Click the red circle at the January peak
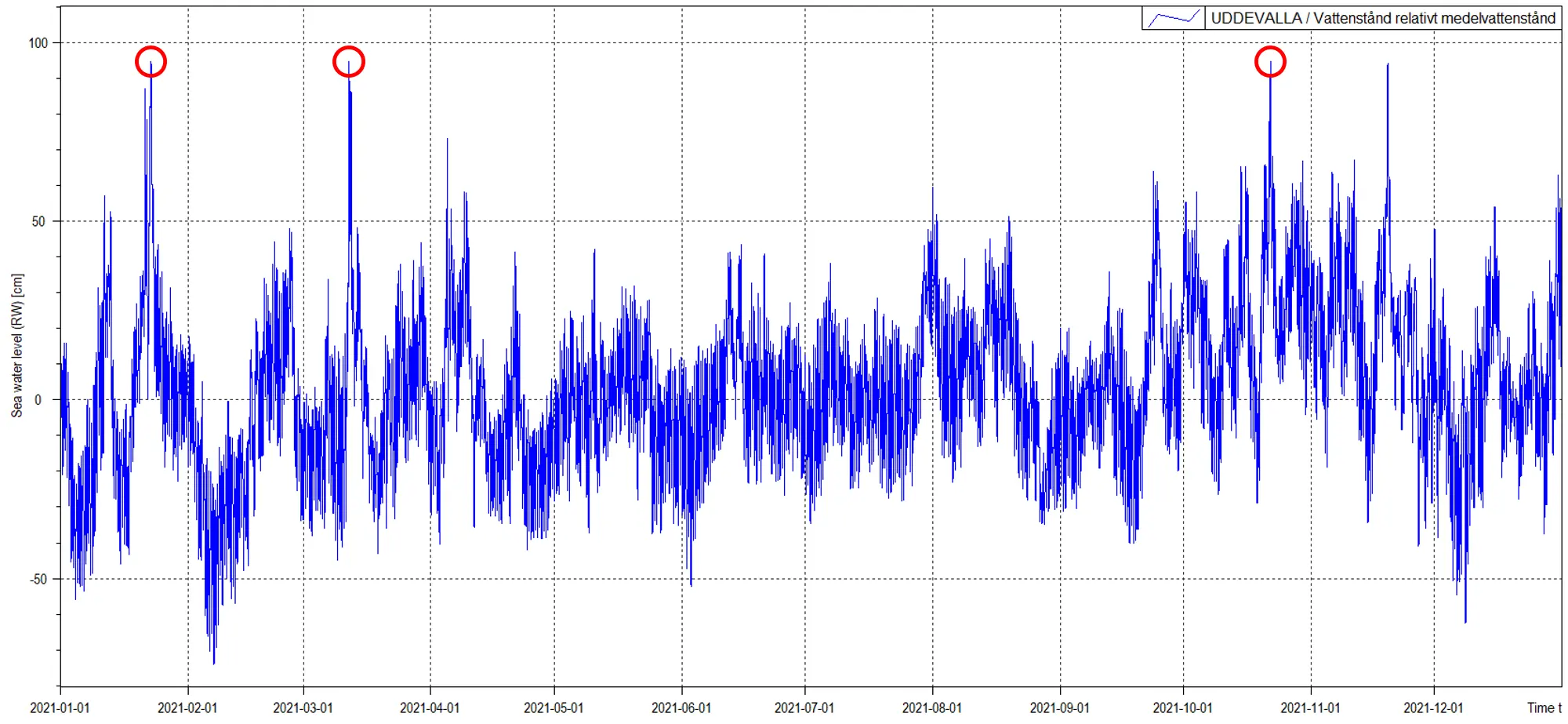The image size is (1568, 724). click(151, 61)
